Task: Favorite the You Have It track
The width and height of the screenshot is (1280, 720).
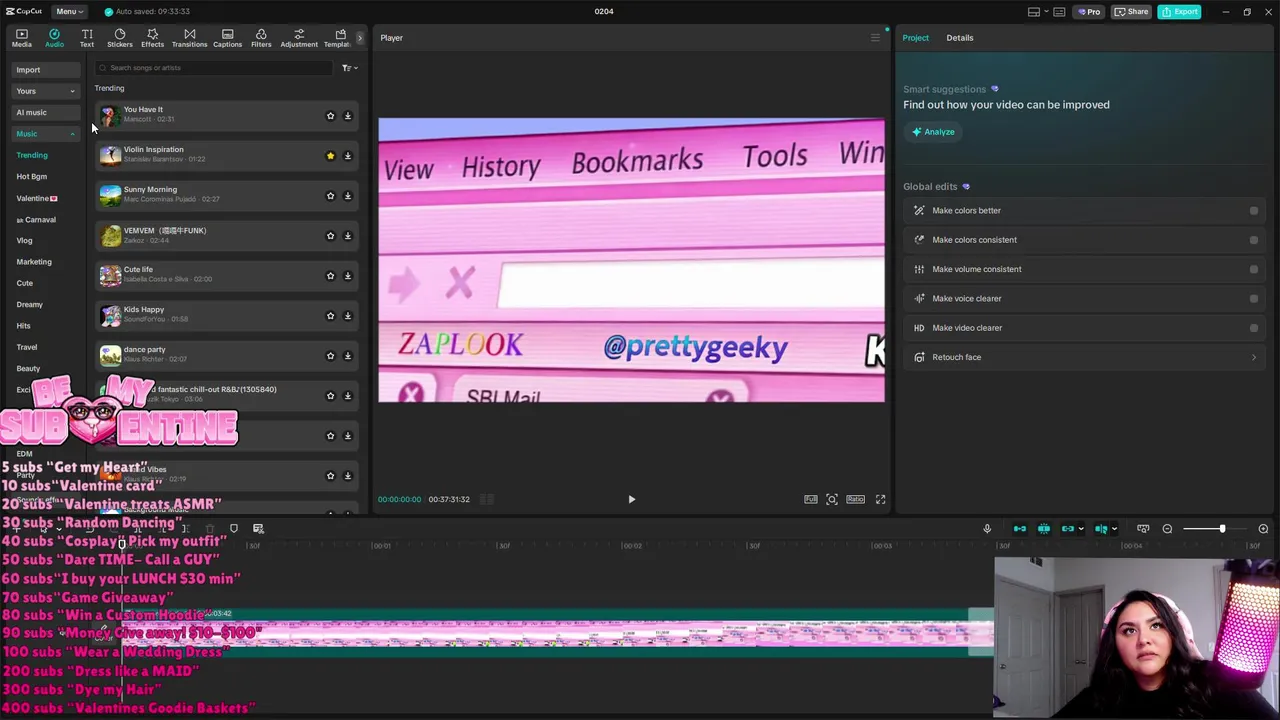Action: tap(330, 116)
